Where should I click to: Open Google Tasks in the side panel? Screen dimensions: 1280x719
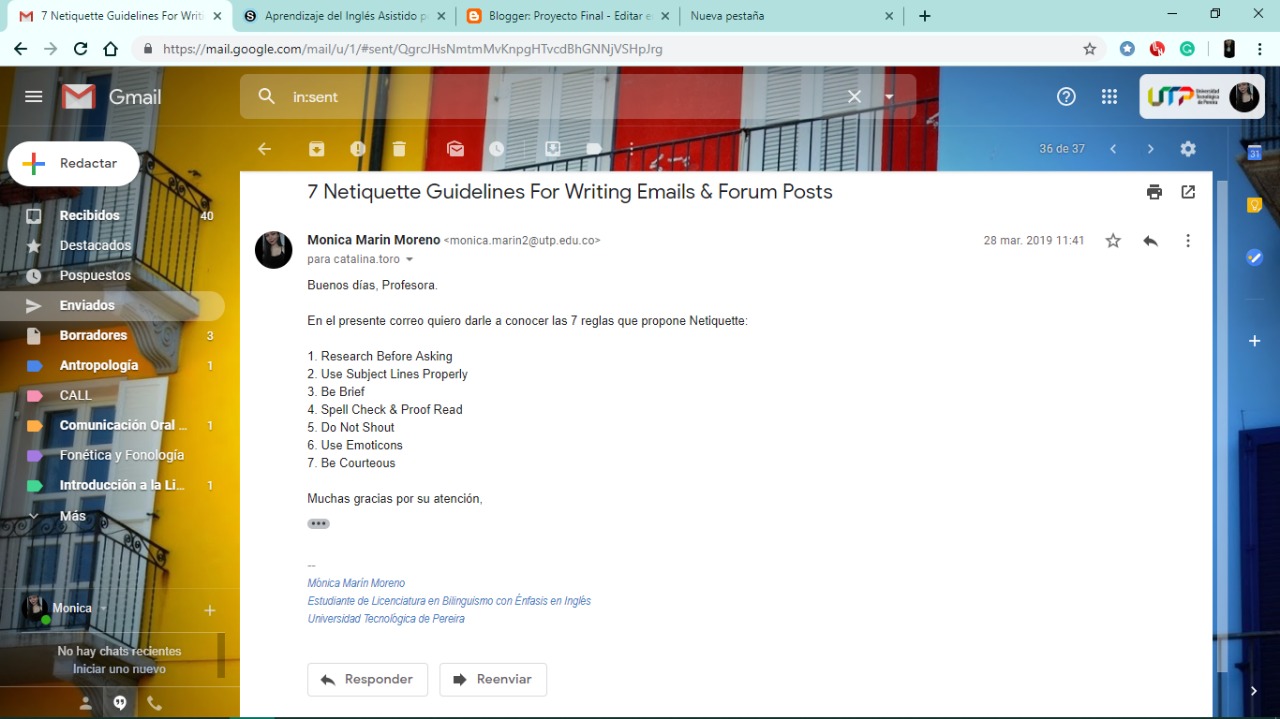tap(1254, 257)
